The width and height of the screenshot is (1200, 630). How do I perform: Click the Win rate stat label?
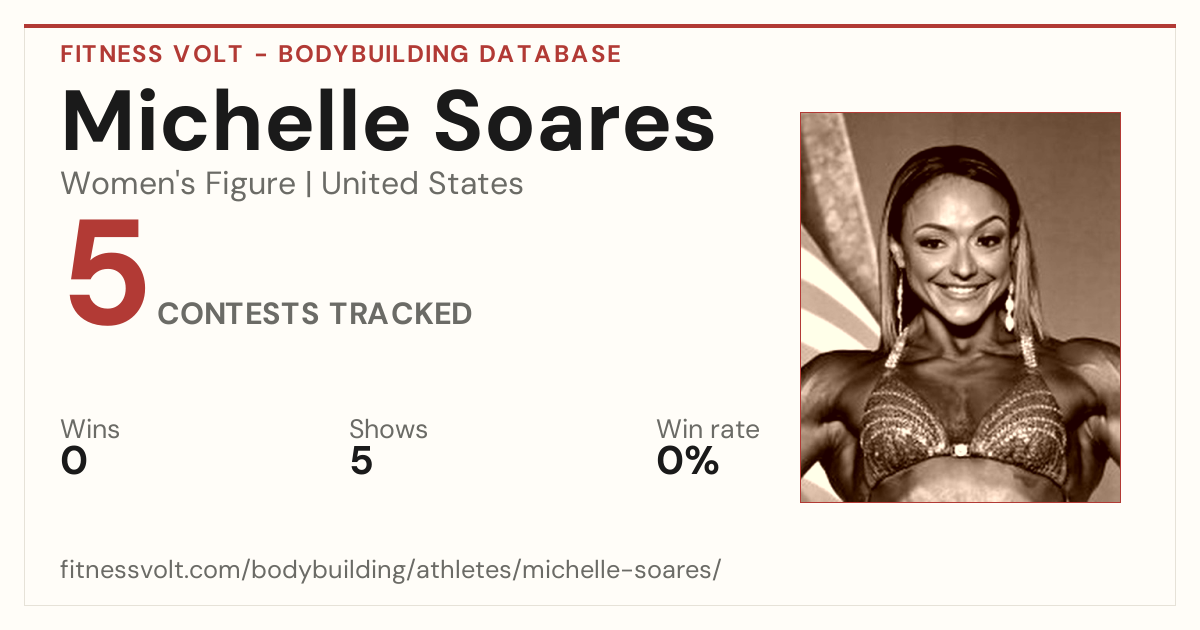[708, 430]
